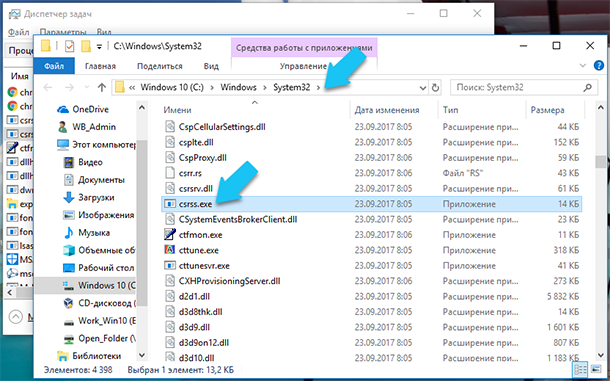Switch to details view icon in status bar
The height and width of the screenshot is (381, 610).
click(x=580, y=369)
